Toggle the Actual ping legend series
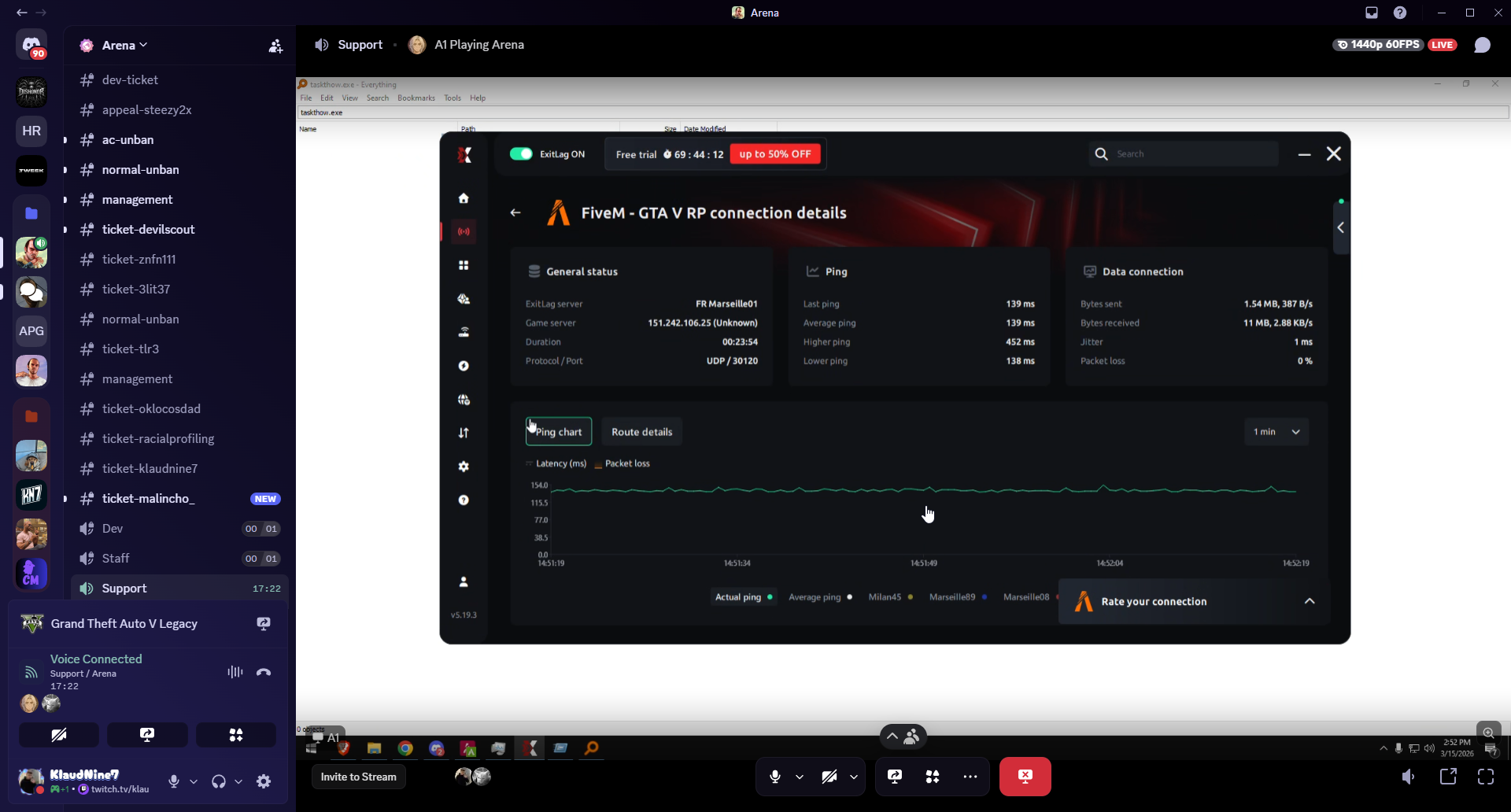 tap(744, 597)
